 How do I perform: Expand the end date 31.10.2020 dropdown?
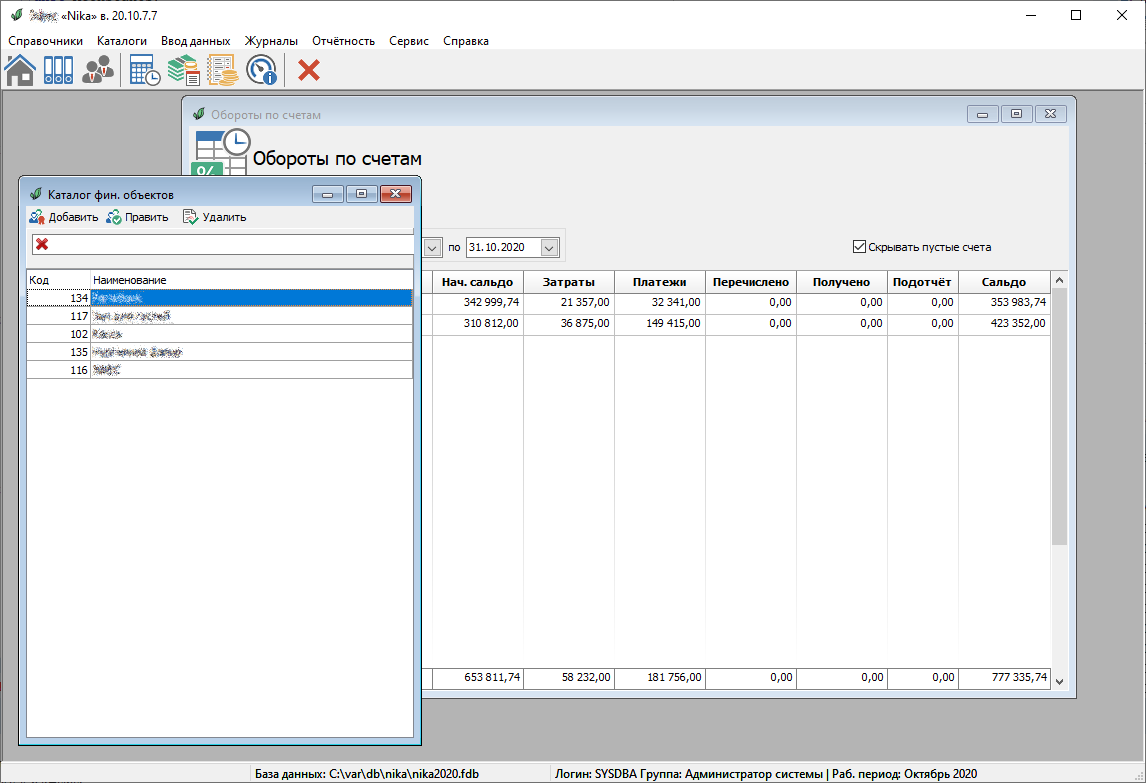pos(549,247)
